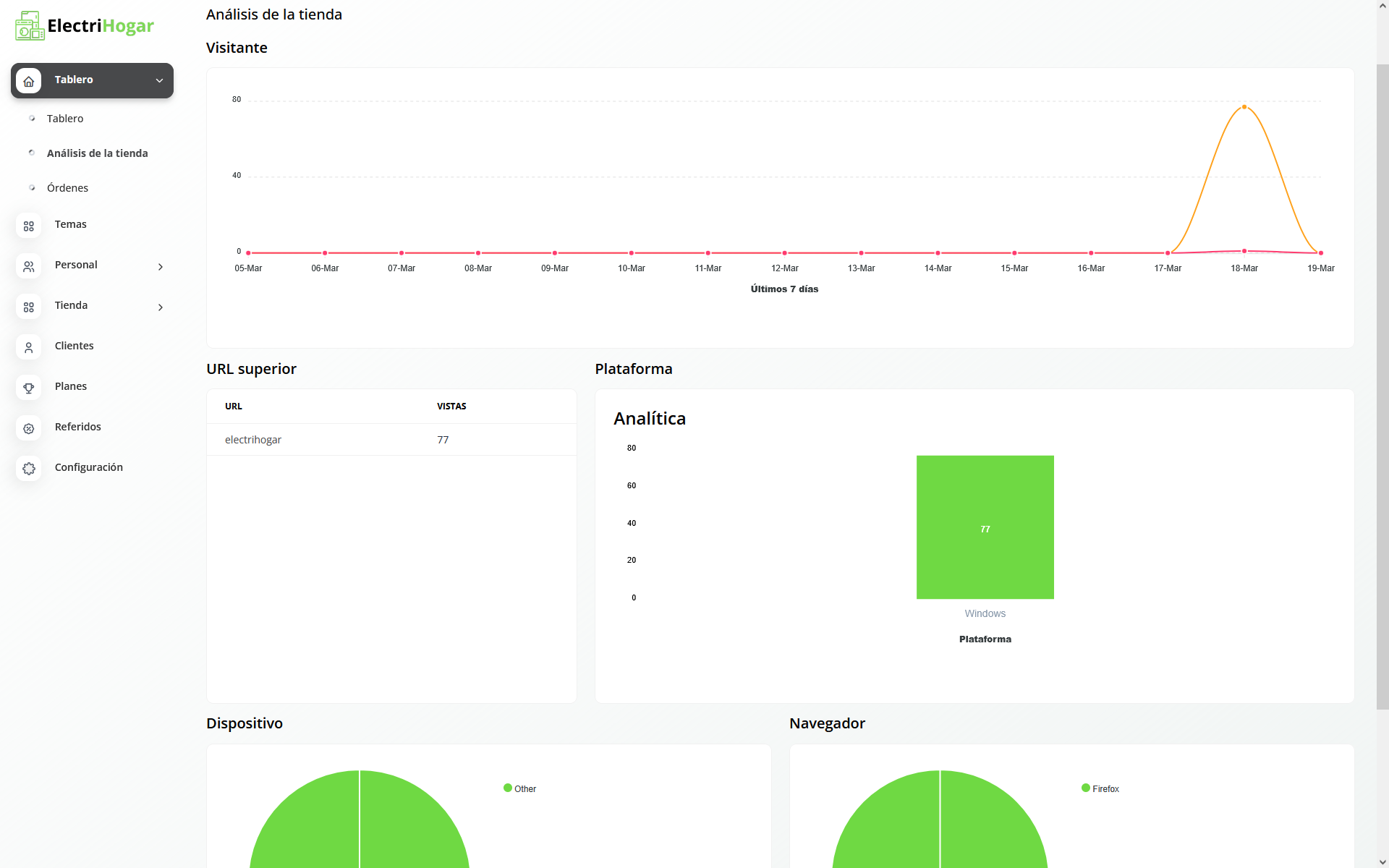Expand the Personal submenu arrow
The image size is (1389, 868).
161,267
